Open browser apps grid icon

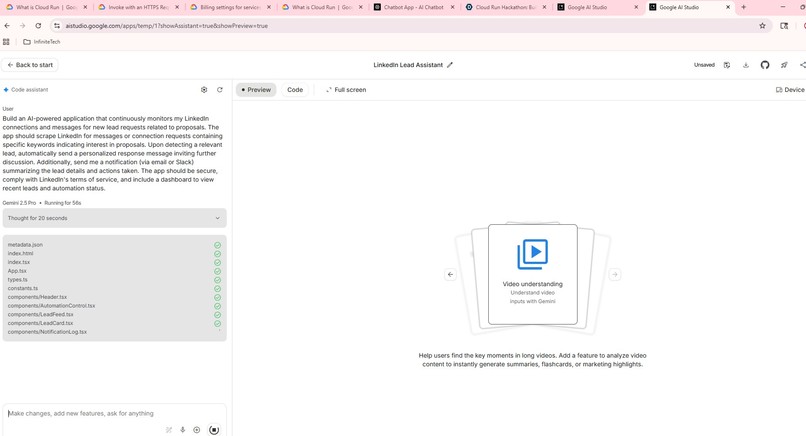click(x=6, y=42)
